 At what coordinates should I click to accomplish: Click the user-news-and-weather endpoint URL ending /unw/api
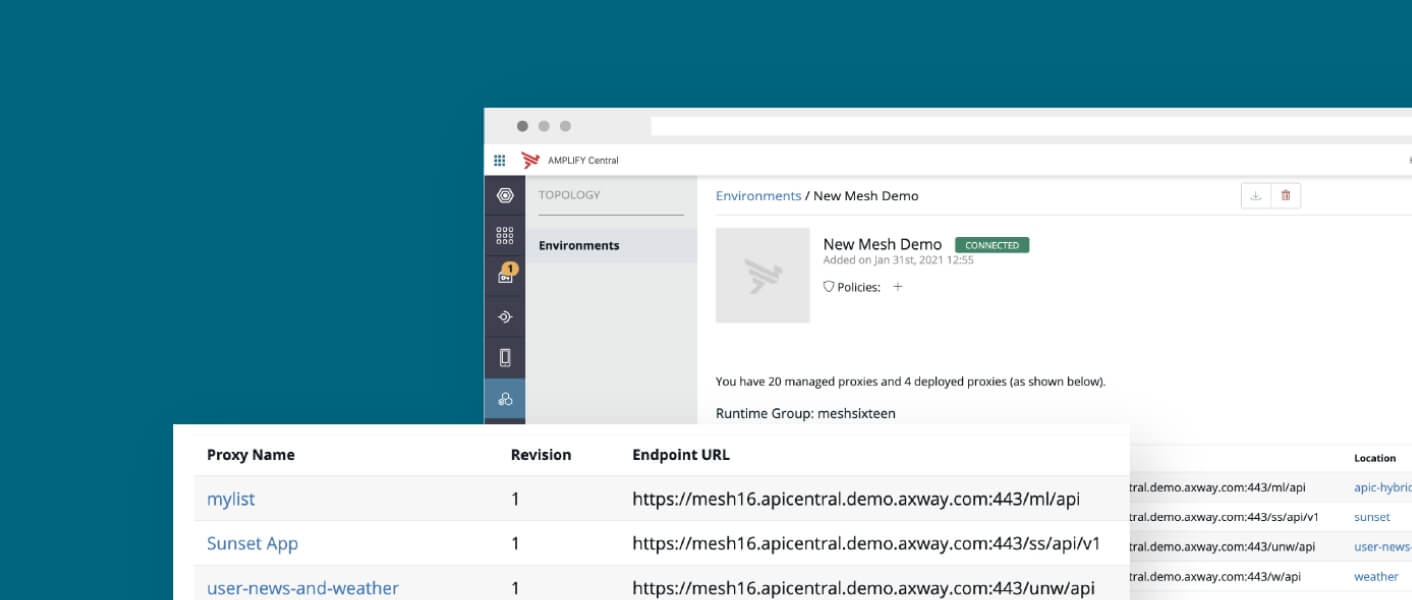[863, 588]
